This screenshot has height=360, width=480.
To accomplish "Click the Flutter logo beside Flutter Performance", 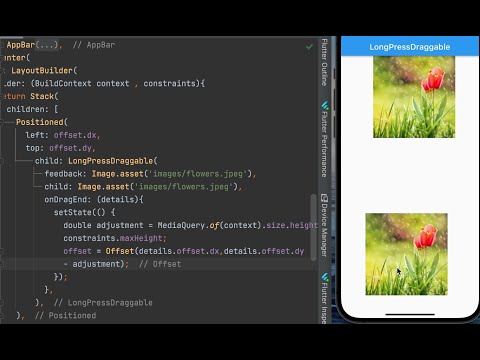I will pyautogui.click(x=325, y=106).
